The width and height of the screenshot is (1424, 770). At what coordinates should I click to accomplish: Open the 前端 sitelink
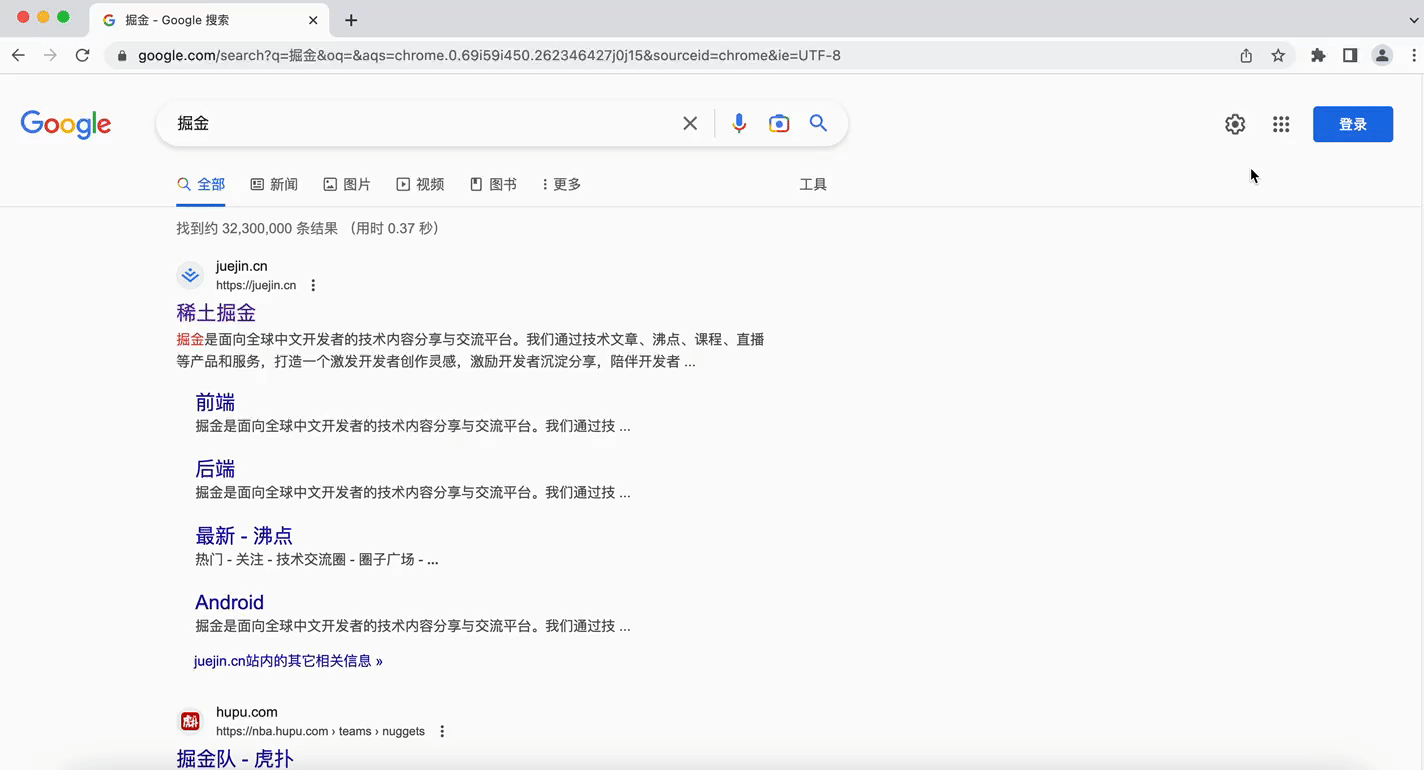pyautogui.click(x=215, y=402)
